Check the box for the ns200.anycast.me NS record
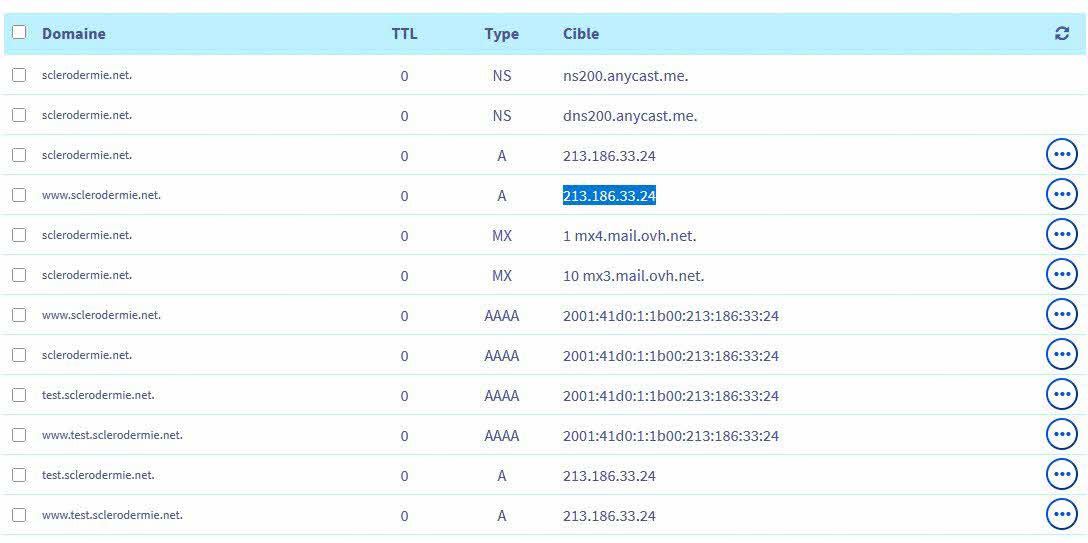This screenshot has width=1088, height=543. 19,75
